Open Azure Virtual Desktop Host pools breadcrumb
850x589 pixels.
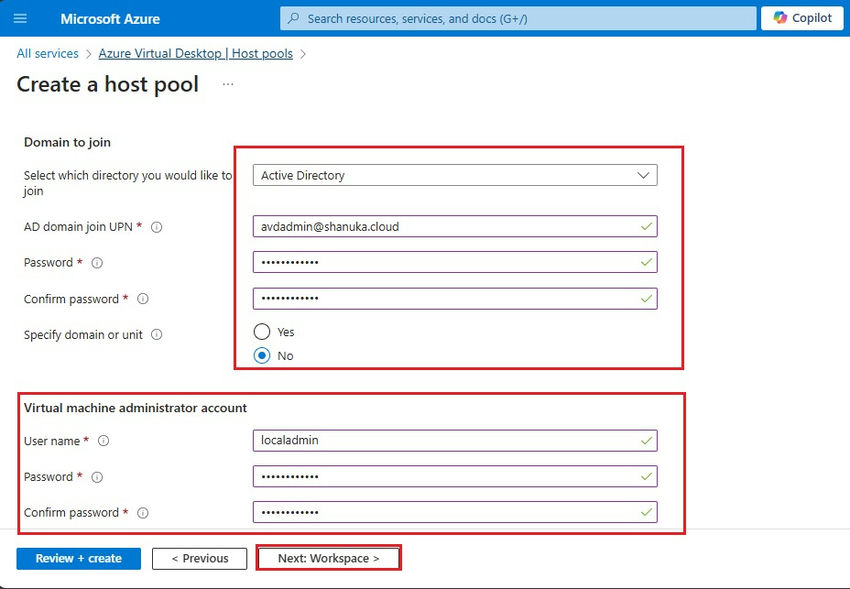tap(196, 53)
